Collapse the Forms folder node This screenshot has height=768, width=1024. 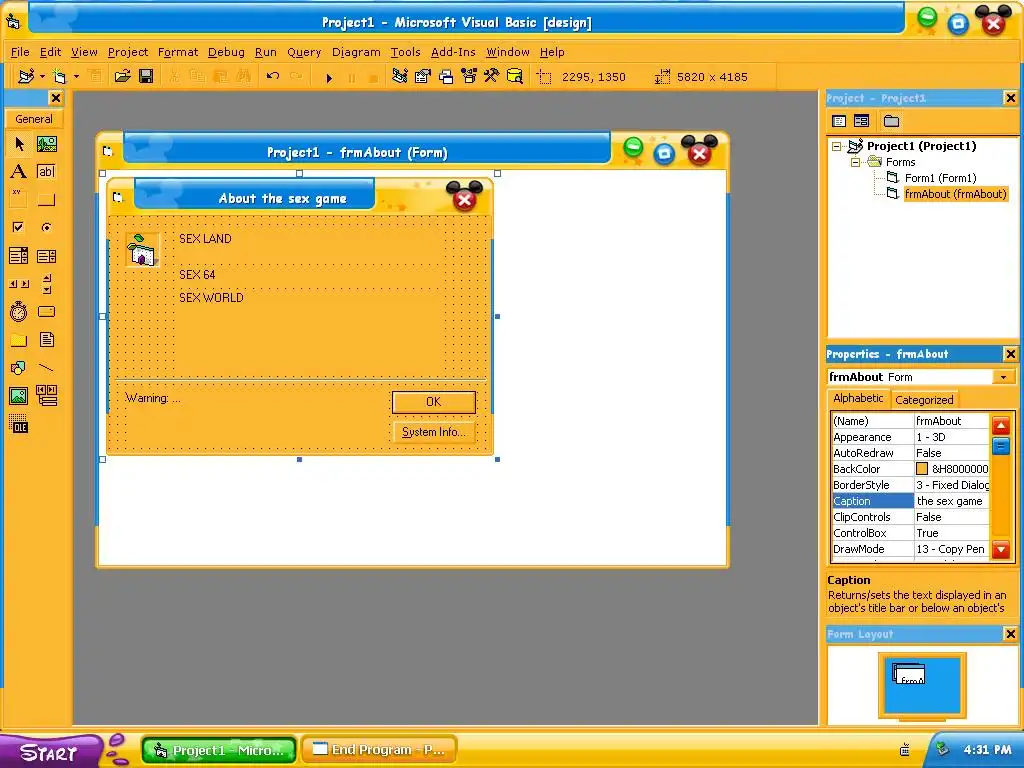[x=855, y=162]
